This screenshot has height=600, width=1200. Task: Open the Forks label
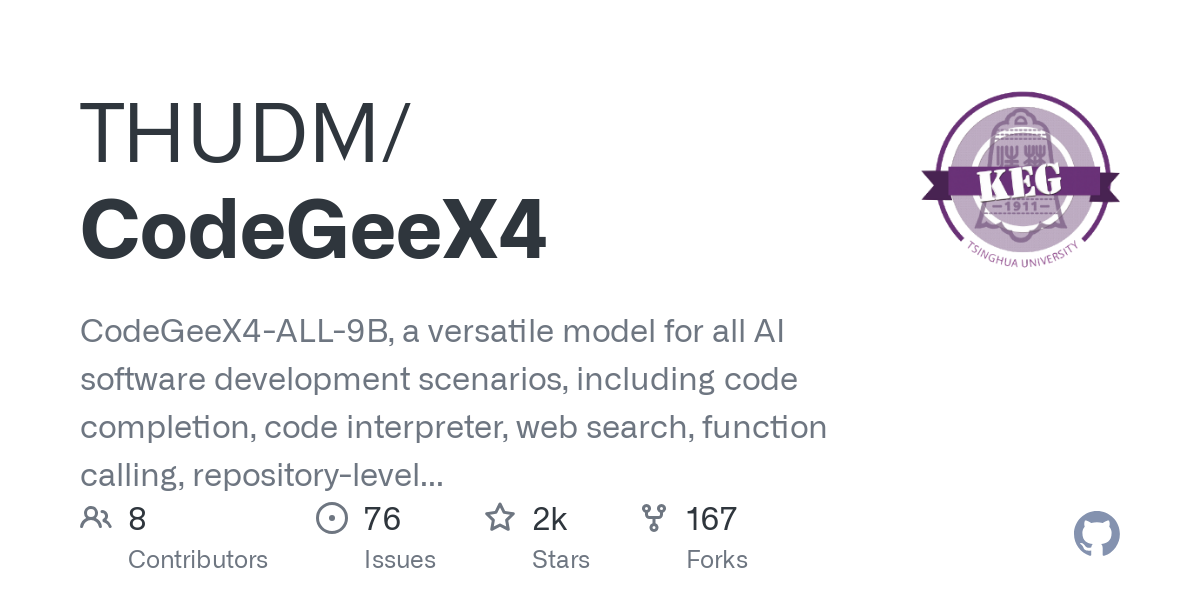(x=717, y=559)
